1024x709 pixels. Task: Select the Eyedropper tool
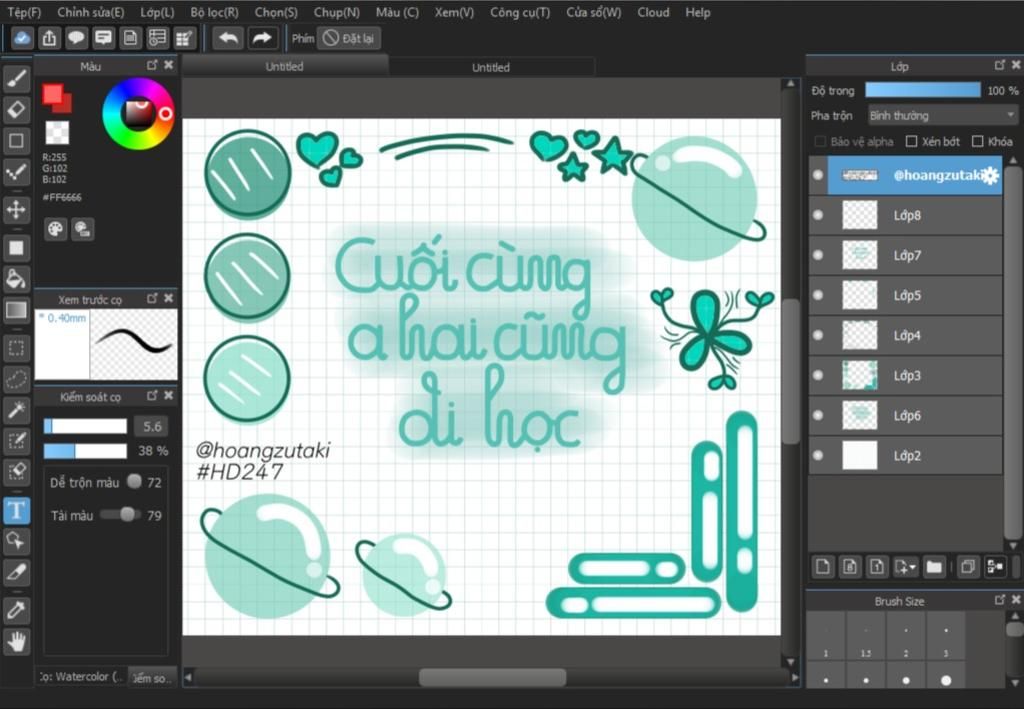point(16,609)
